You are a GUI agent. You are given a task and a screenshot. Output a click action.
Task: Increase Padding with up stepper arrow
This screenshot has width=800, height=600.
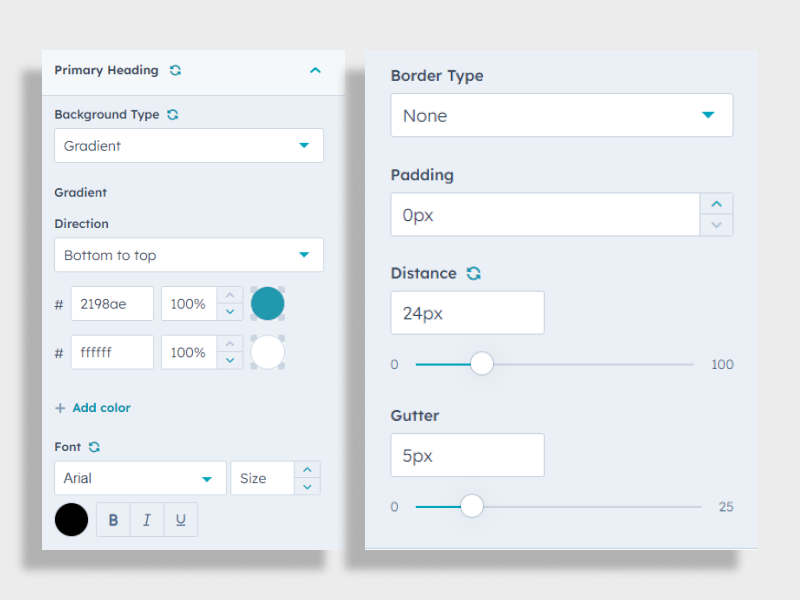(x=716, y=204)
